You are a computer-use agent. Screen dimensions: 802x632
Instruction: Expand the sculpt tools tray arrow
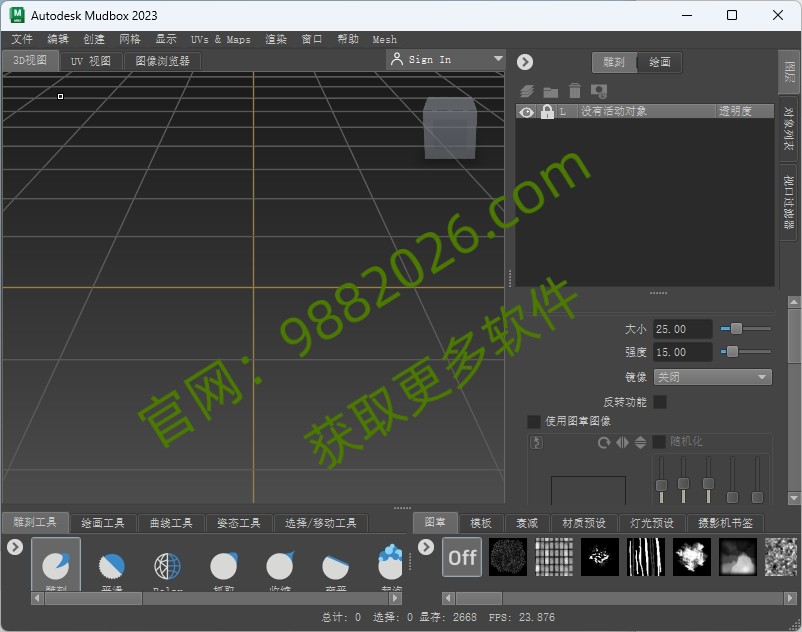click(x=15, y=547)
